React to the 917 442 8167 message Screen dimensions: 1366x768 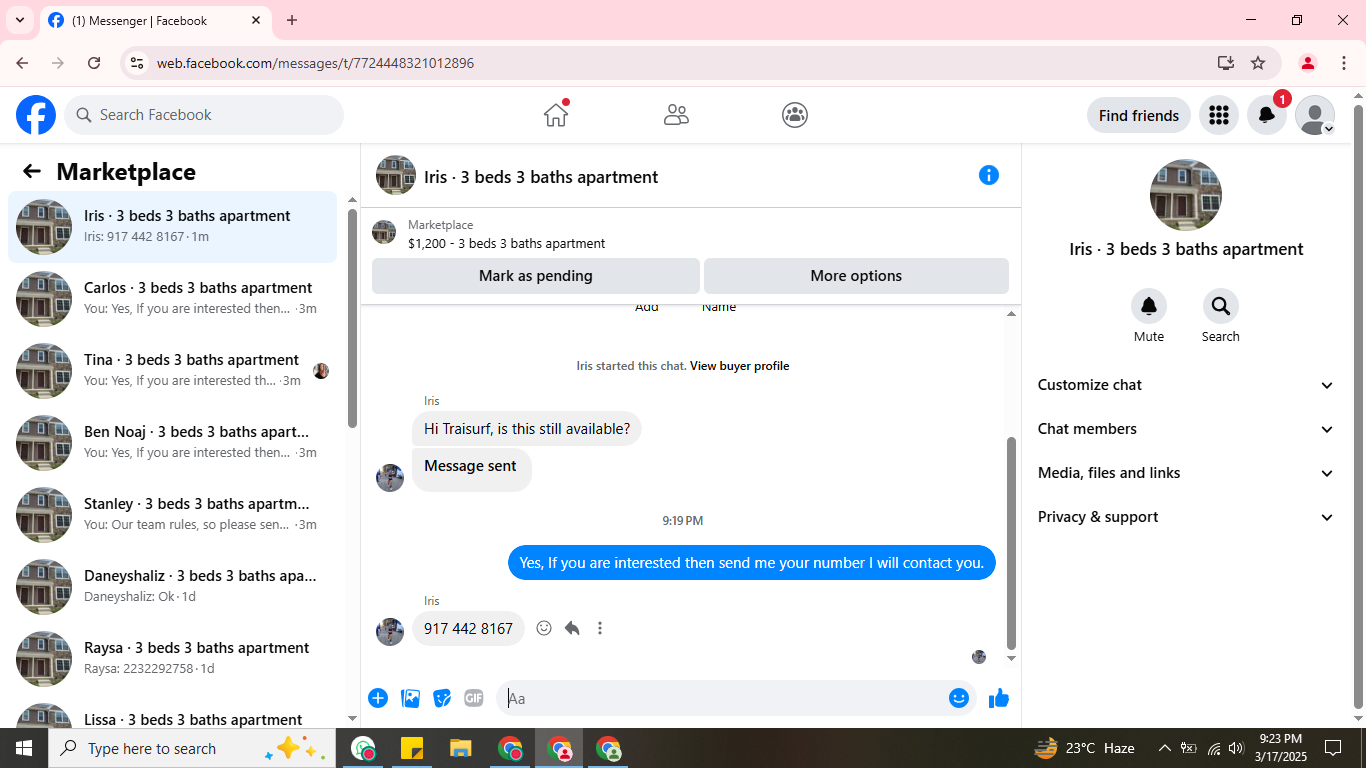pos(544,628)
